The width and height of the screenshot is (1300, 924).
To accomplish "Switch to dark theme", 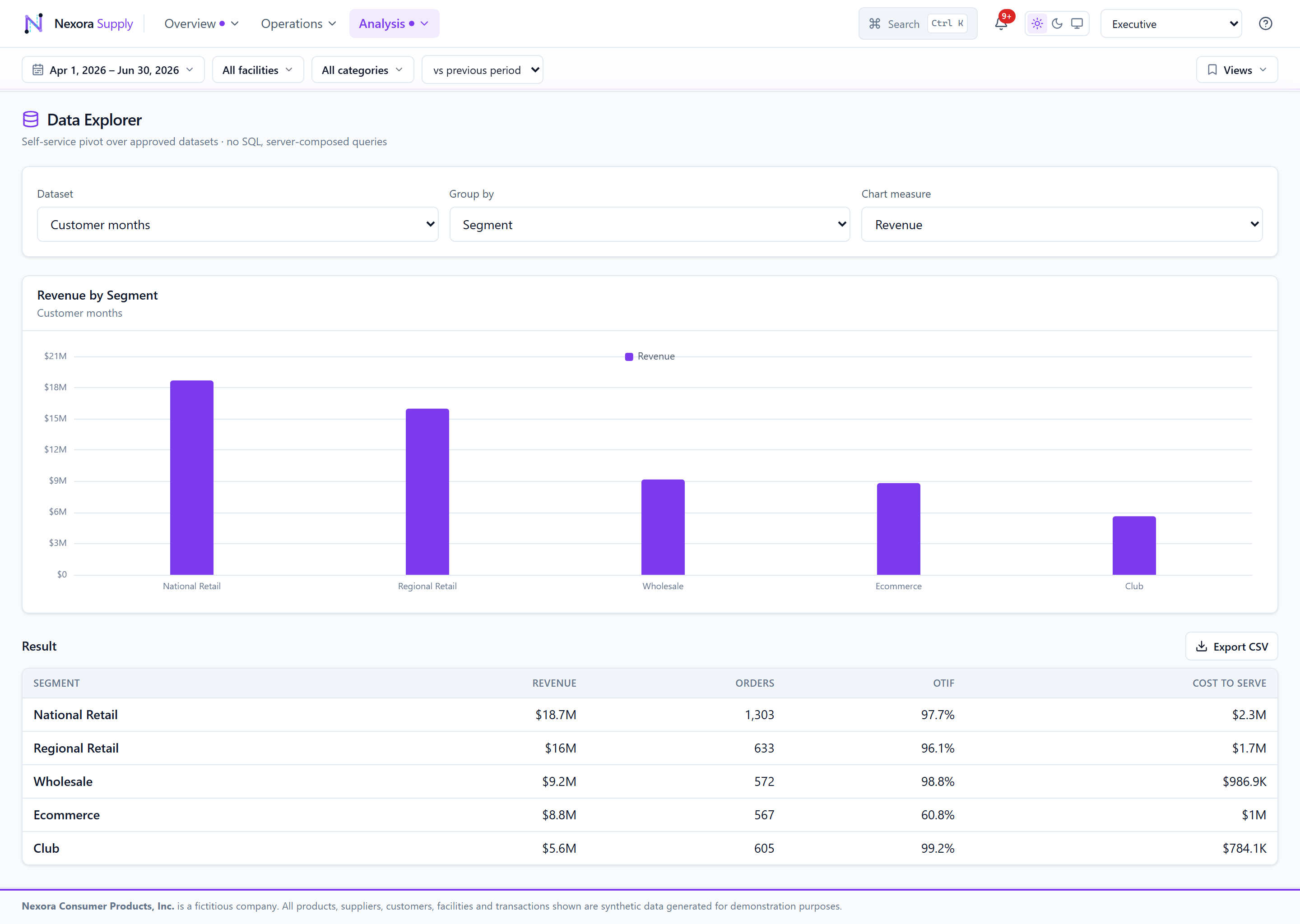I will coord(1057,23).
